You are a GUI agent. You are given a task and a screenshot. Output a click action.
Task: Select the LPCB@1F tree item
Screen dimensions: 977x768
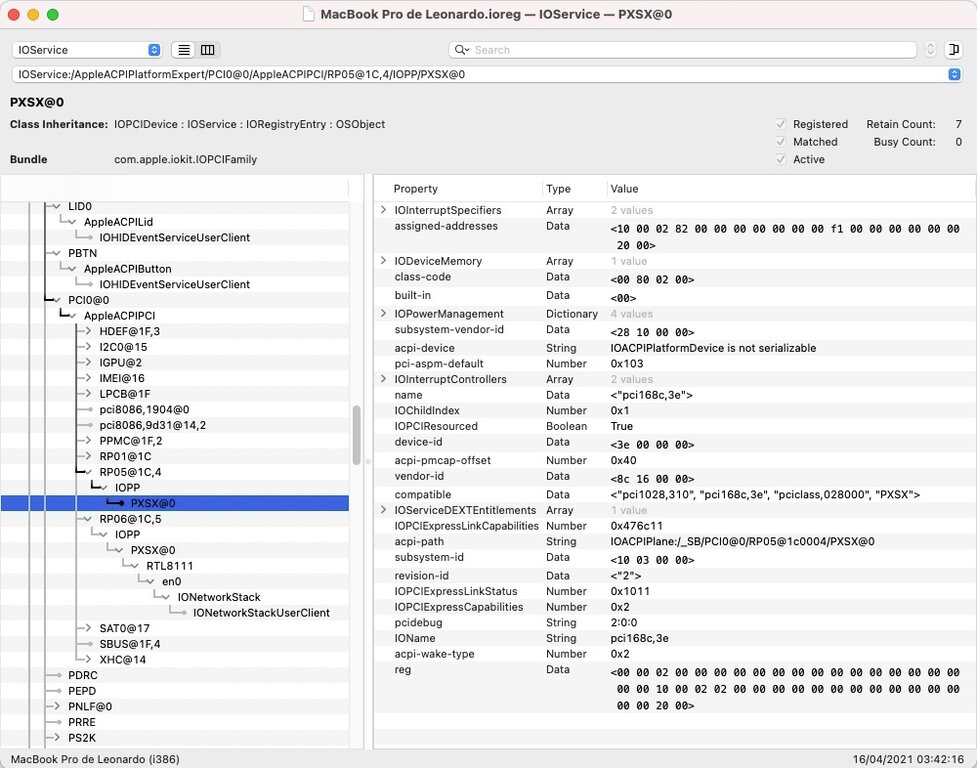125,394
